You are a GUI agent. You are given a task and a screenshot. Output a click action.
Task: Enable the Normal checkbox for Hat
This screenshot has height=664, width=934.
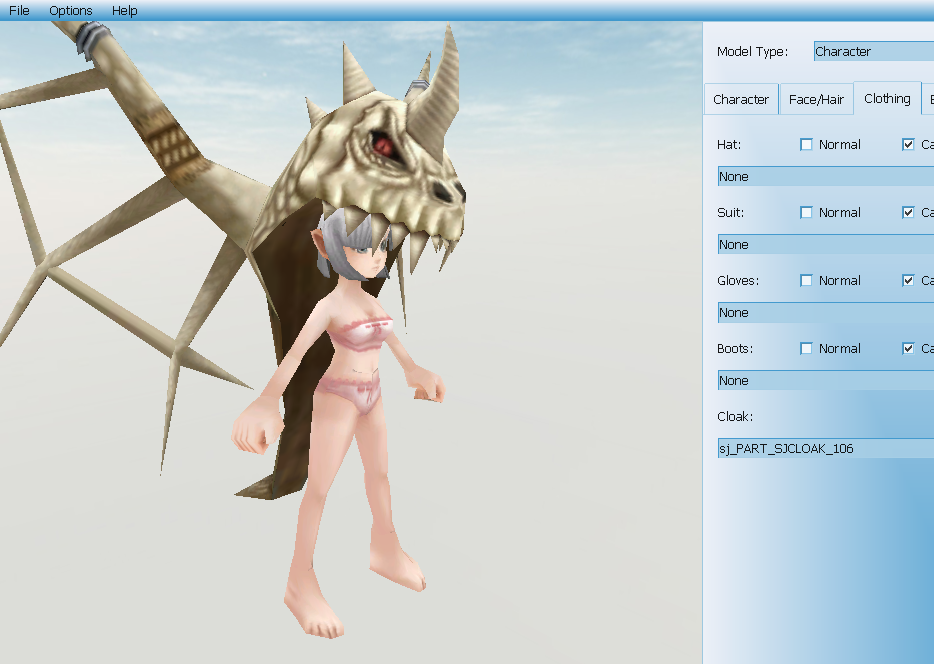pos(807,145)
